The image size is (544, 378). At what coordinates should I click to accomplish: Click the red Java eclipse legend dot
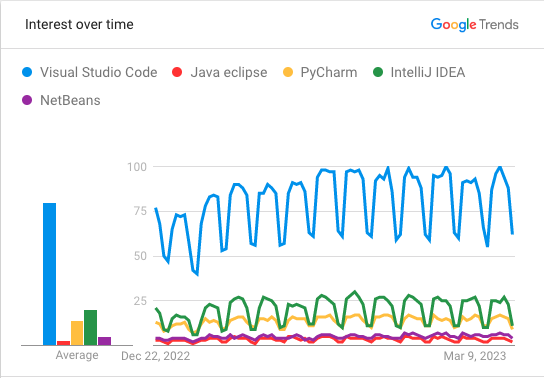point(177,72)
